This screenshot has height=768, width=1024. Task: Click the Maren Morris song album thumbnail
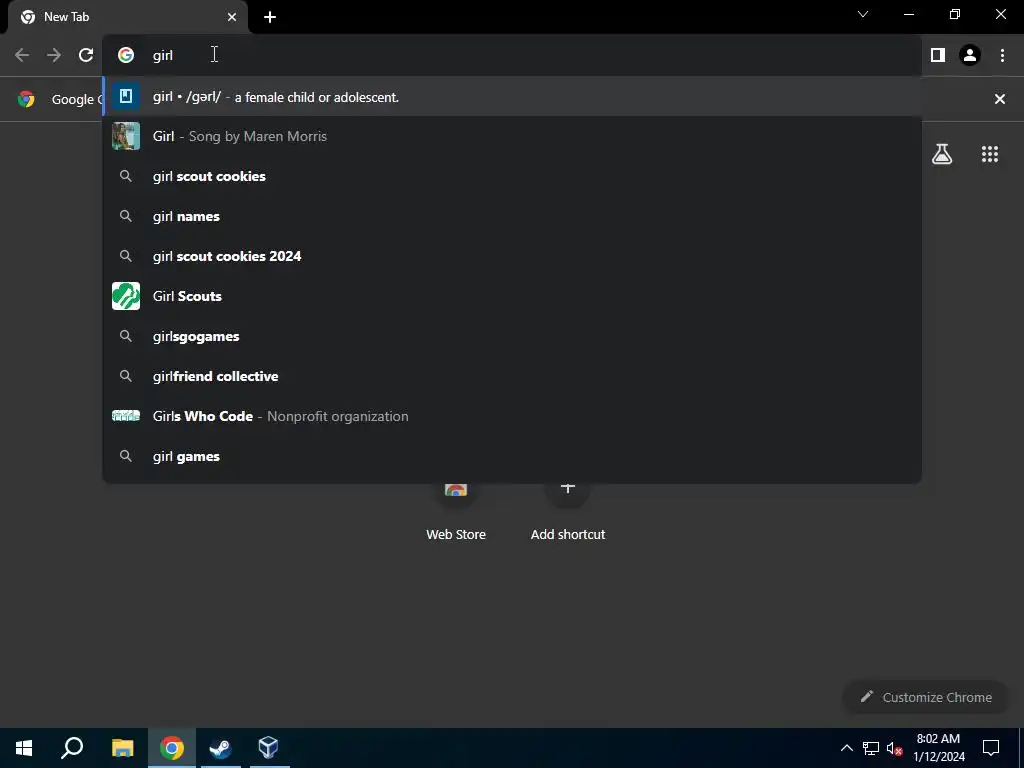pos(125,136)
